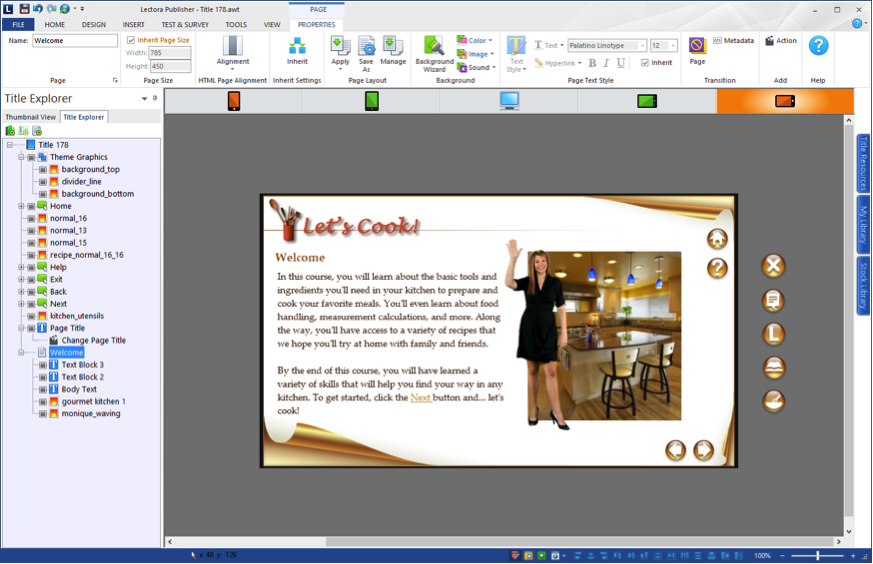Image resolution: width=873 pixels, height=564 pixels.
Task: Open the Background Wizard
Action: coord(434,53)
